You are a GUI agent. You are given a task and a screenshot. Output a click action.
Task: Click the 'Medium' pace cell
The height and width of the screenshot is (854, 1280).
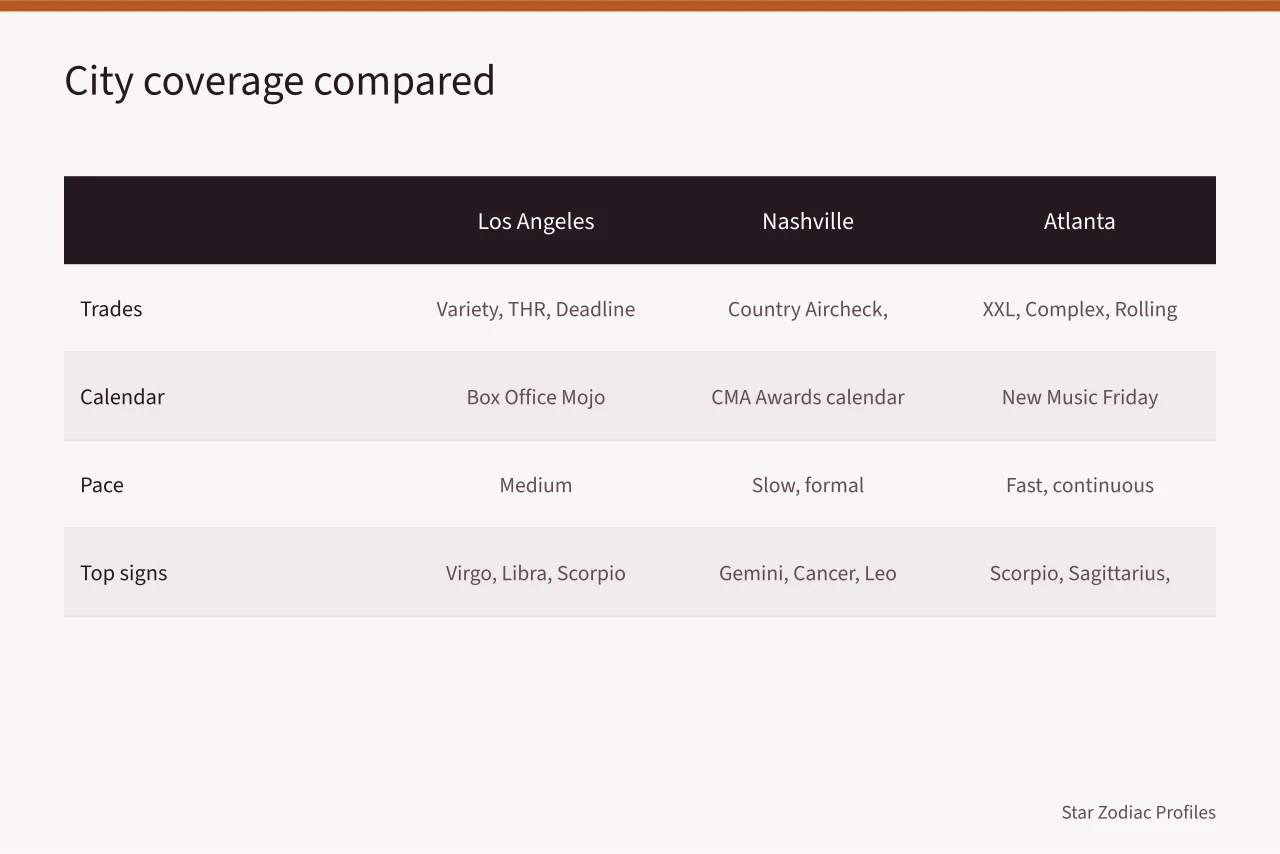(x=536, y=485)
